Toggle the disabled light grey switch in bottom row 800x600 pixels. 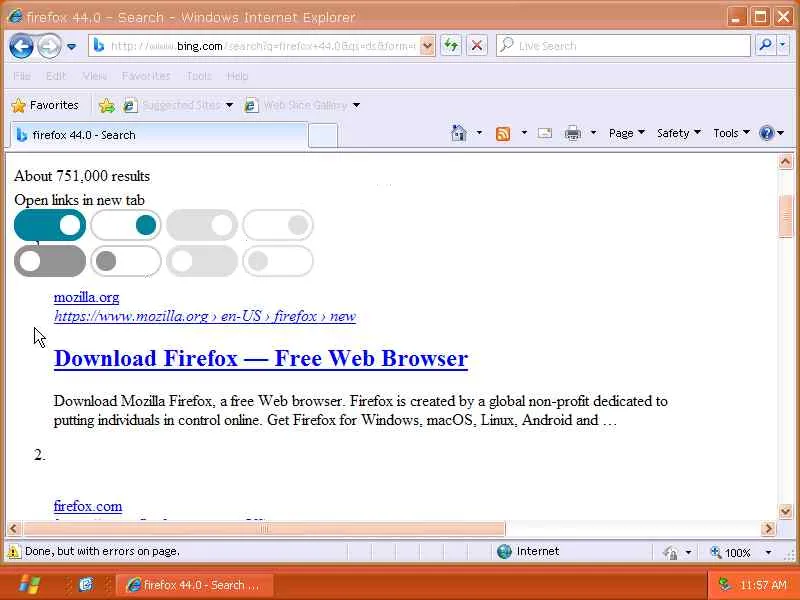pos(202,261)
